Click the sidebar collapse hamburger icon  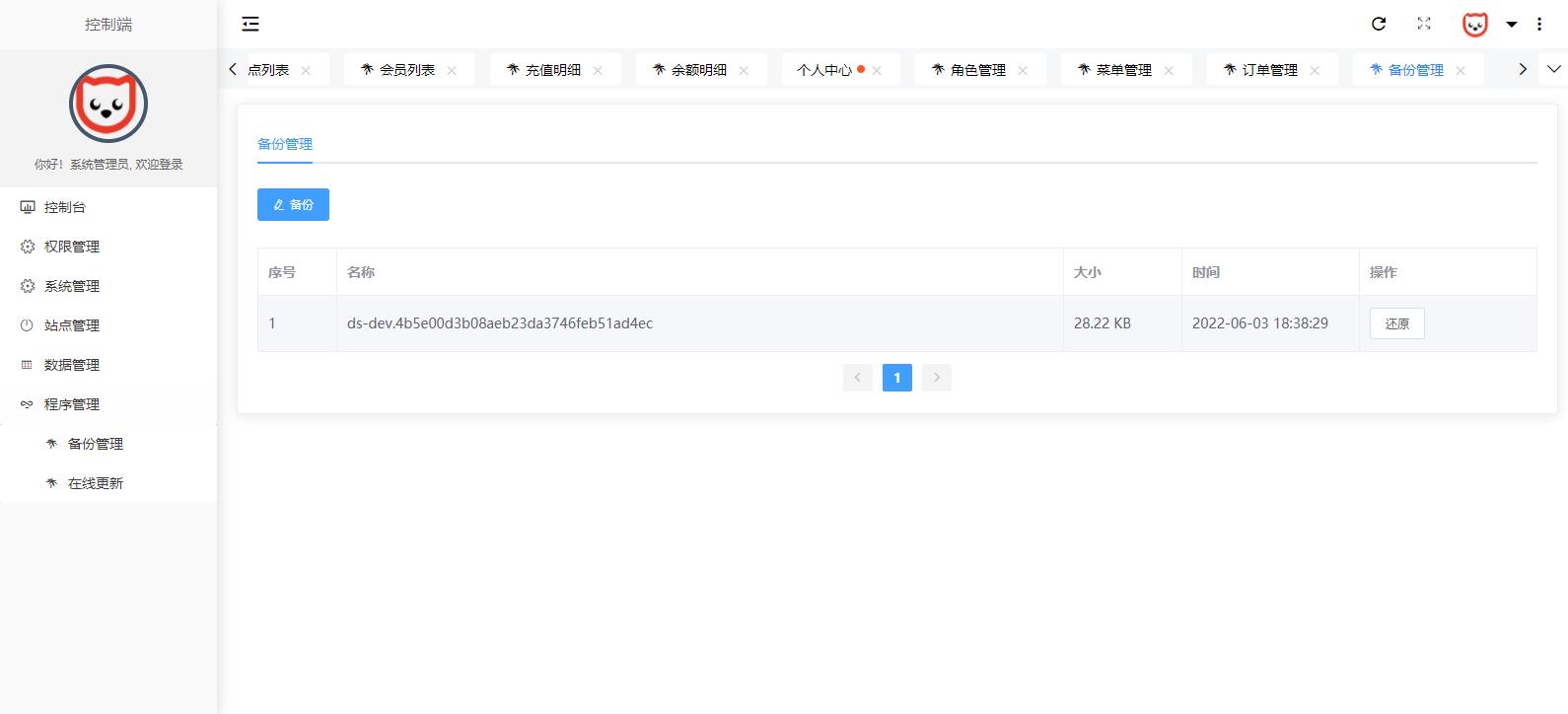tap(250, 25)
